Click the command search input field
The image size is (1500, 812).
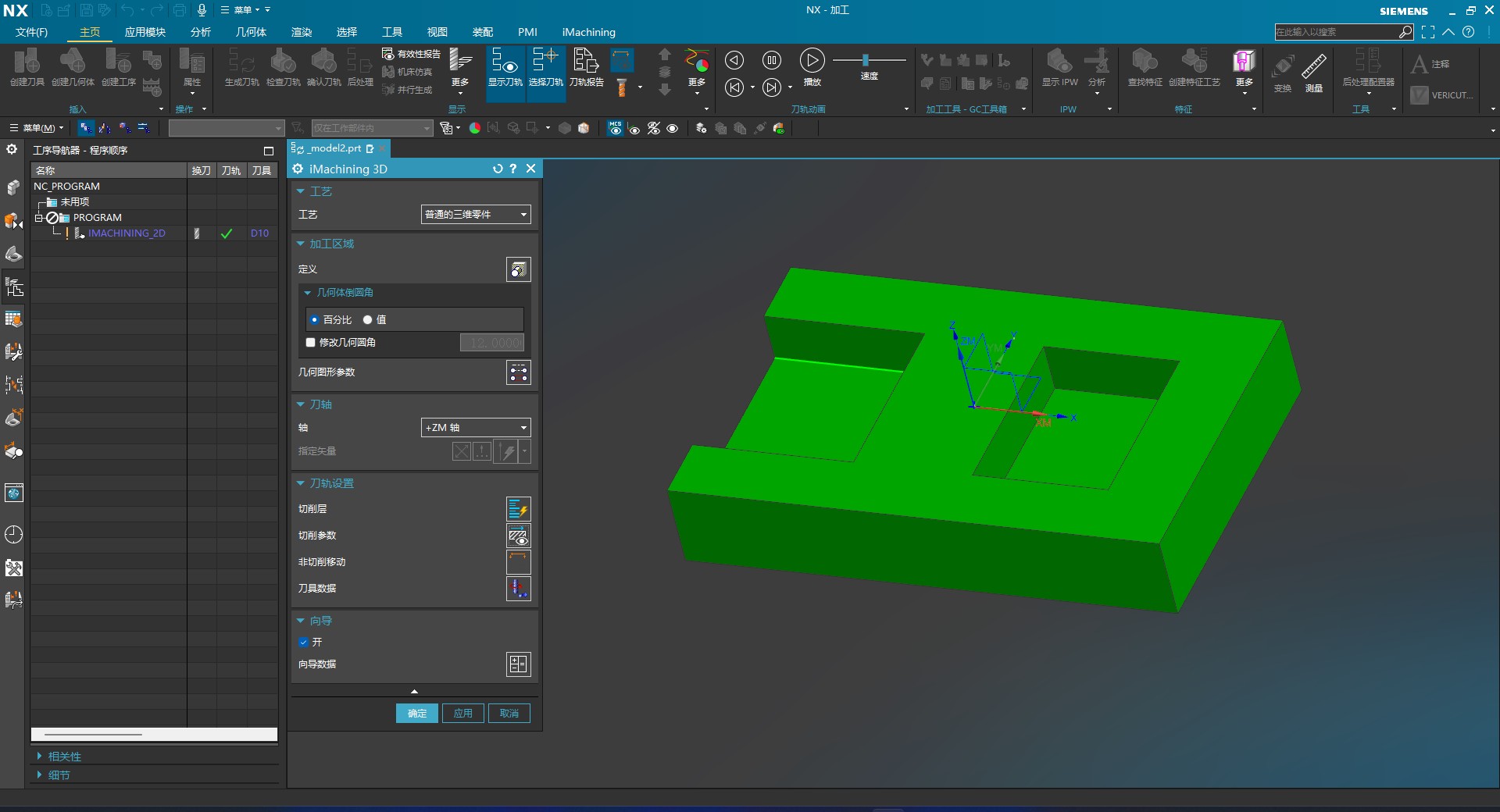click(1336, 32)
